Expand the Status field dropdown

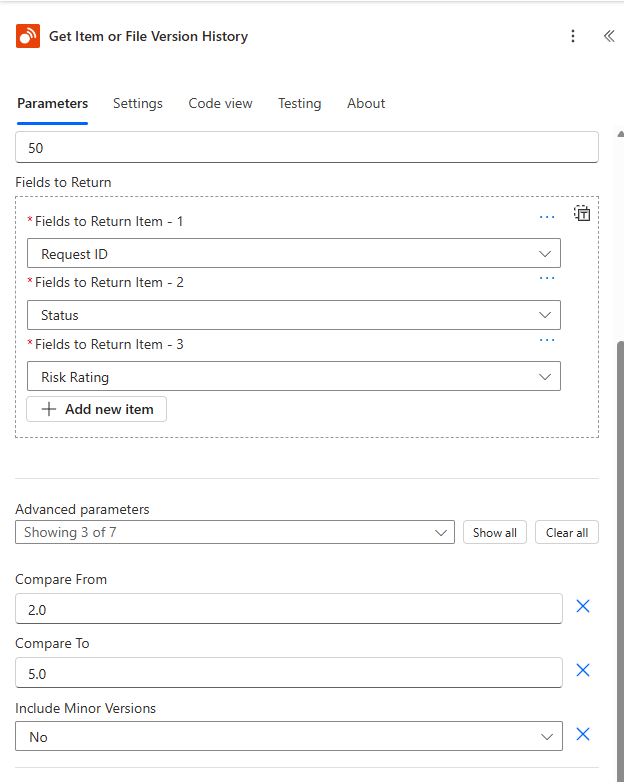tap(294, 315)
